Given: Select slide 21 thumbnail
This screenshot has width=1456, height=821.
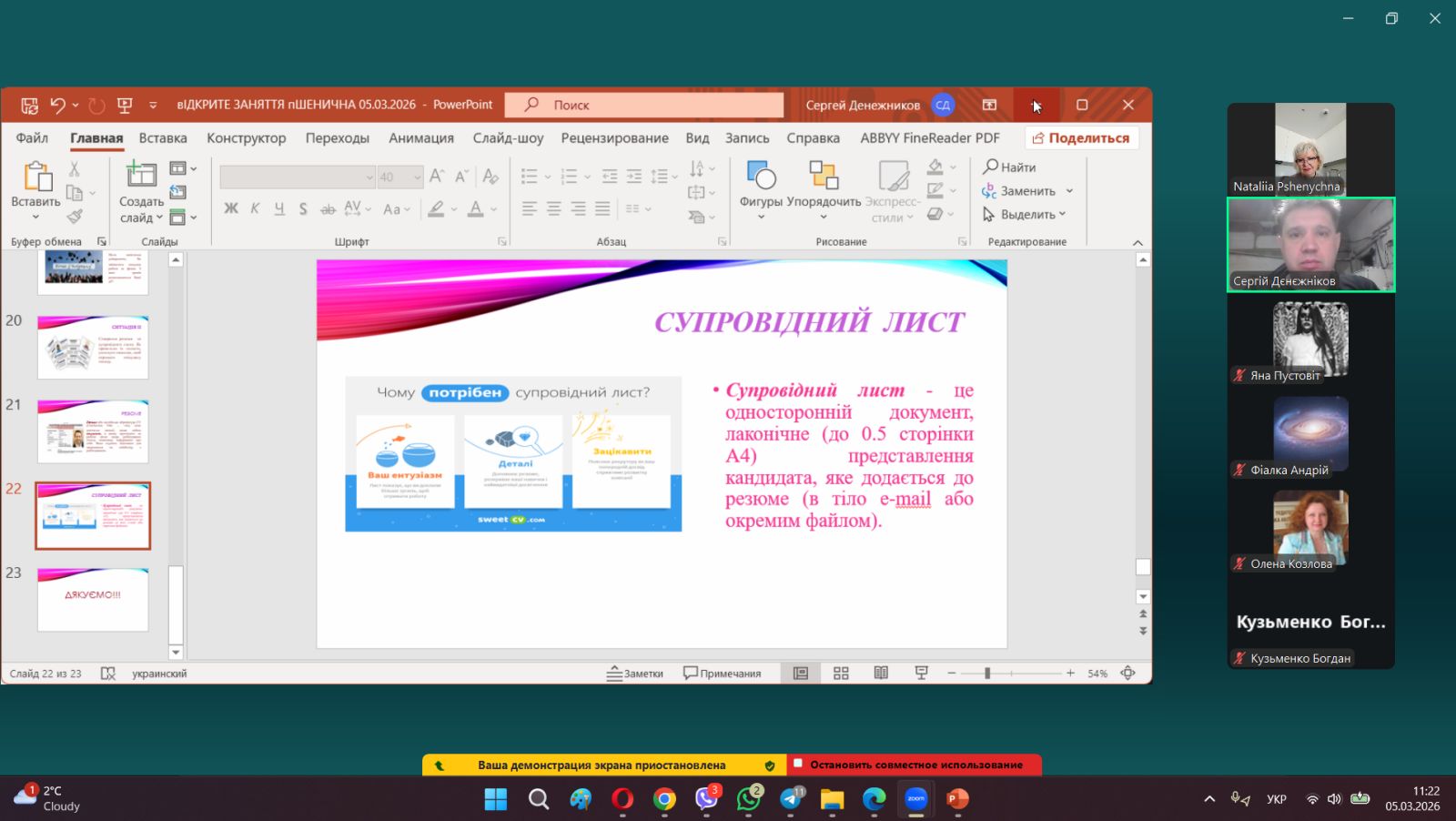Looking at the screenshot, I should pos(92,431).
